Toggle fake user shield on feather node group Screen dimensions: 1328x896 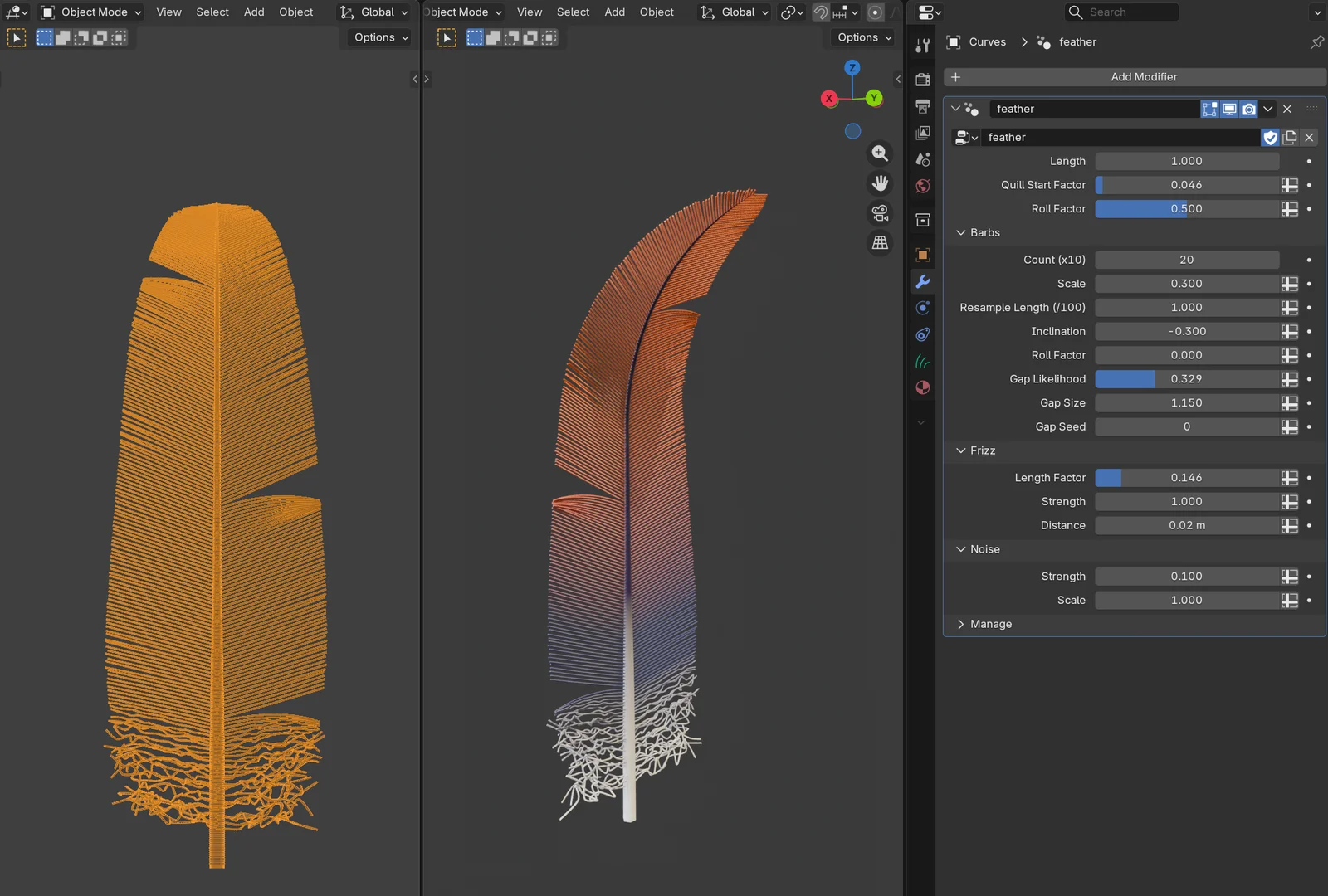tap(1270, 138)
